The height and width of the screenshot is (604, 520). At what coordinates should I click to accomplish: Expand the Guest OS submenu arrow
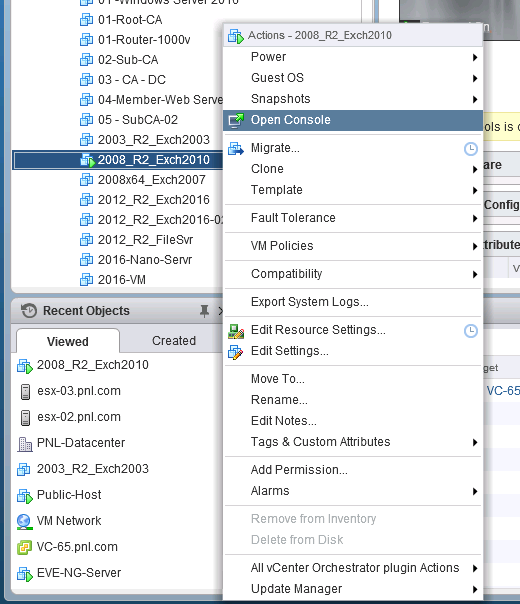click(x=475, y=79)
